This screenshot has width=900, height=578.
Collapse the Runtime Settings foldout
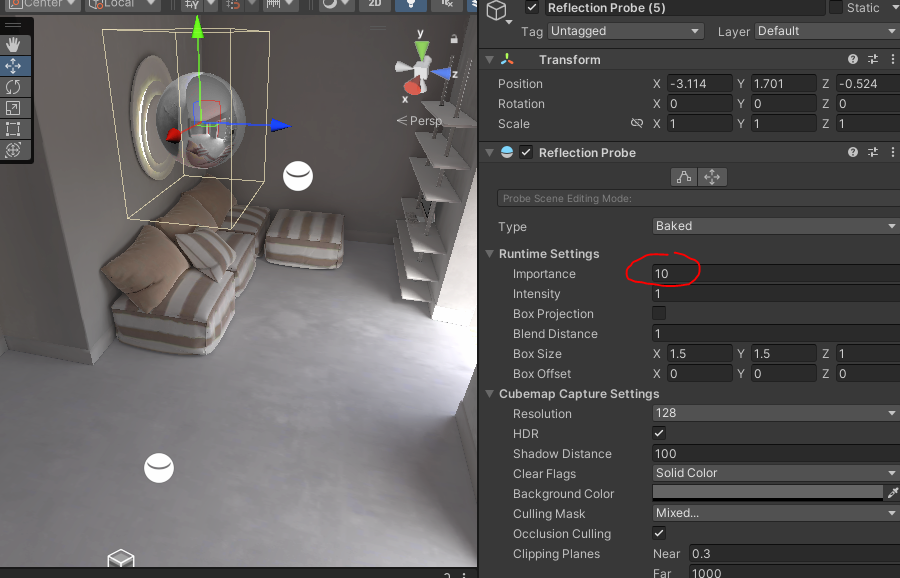490,253
